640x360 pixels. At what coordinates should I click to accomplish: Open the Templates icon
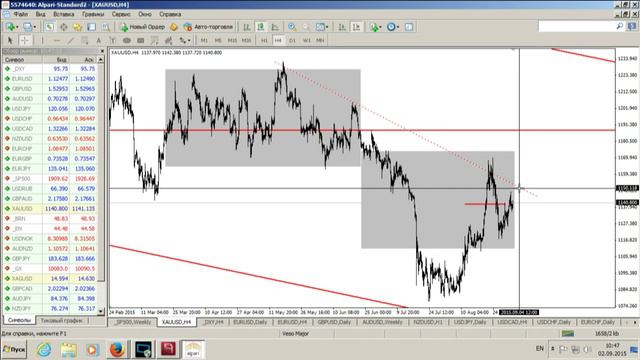pyautogui.click(x=409, y=27)
